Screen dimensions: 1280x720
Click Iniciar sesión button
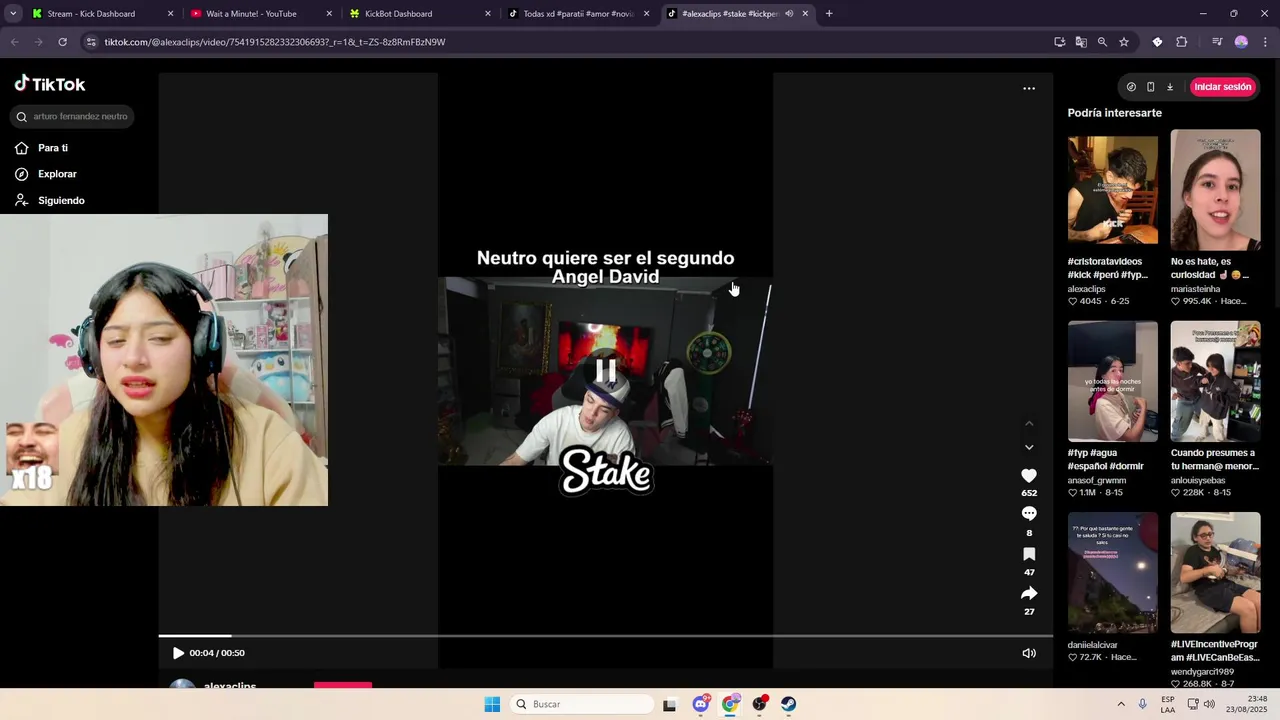[x=1222, y=87]
